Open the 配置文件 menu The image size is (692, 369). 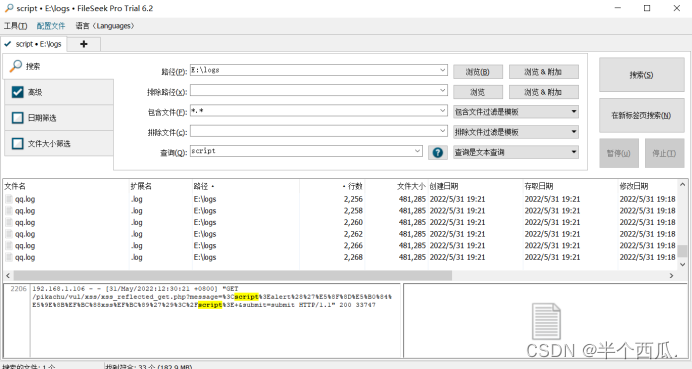(51, 26)
